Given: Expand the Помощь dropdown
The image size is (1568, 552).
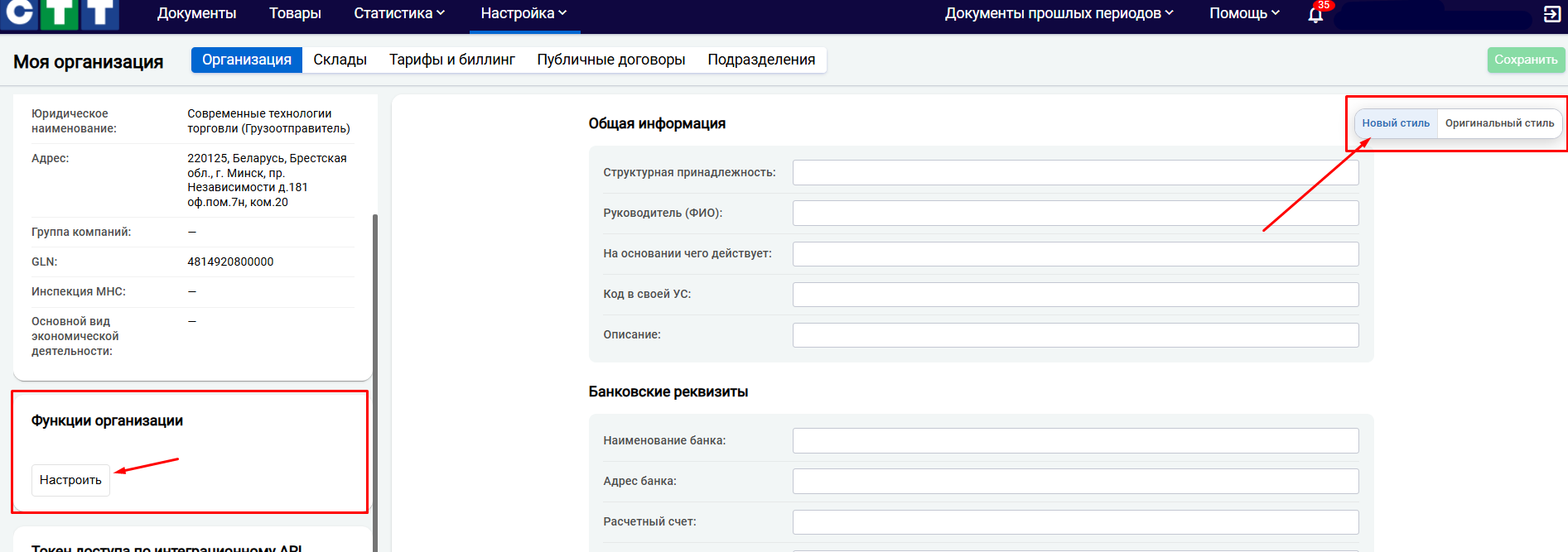Looking at the screenshot, I should (x=1244, y=13).
